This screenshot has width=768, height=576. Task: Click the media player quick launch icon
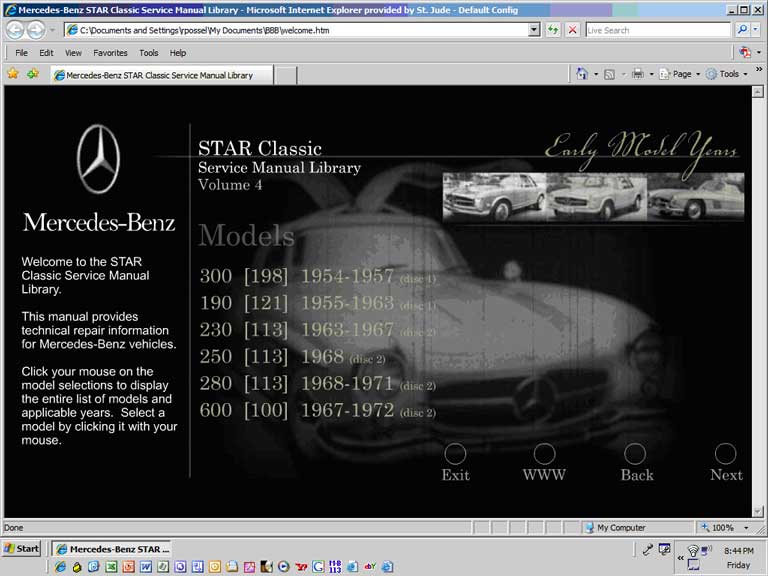coord(284,567)
